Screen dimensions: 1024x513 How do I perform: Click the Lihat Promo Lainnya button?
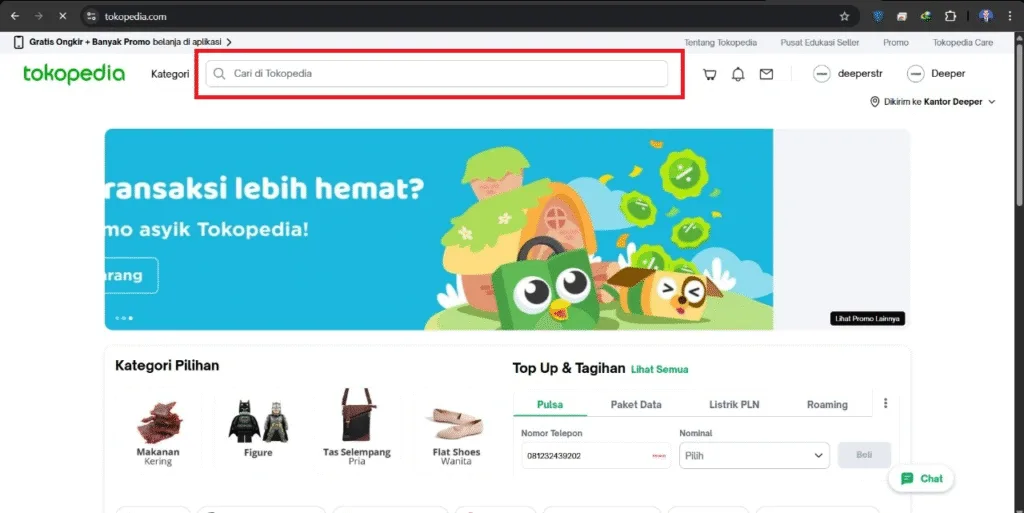(867, 319)
